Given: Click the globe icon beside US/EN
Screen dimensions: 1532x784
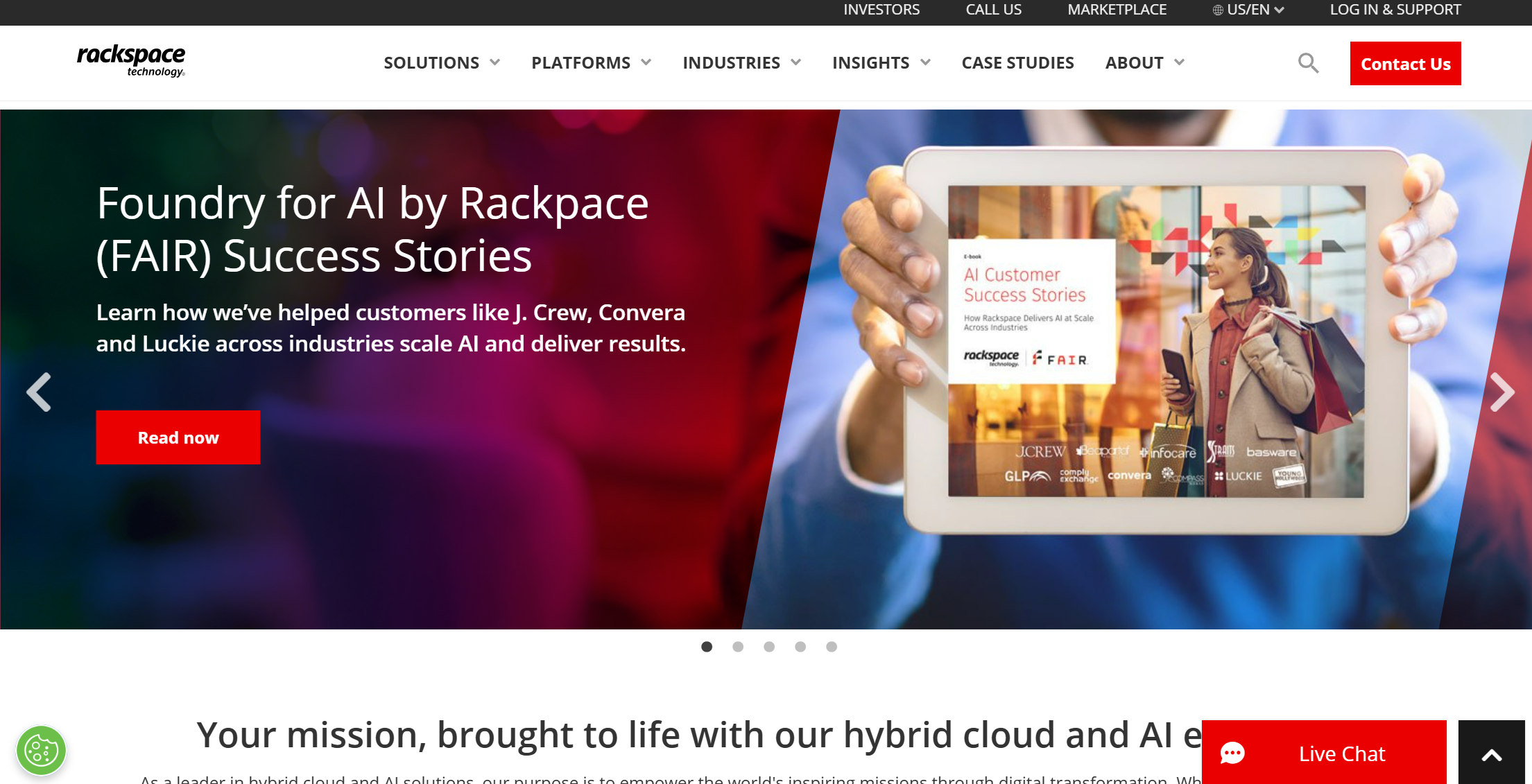Looking at the screenshot, I should tap(1218, 10).
